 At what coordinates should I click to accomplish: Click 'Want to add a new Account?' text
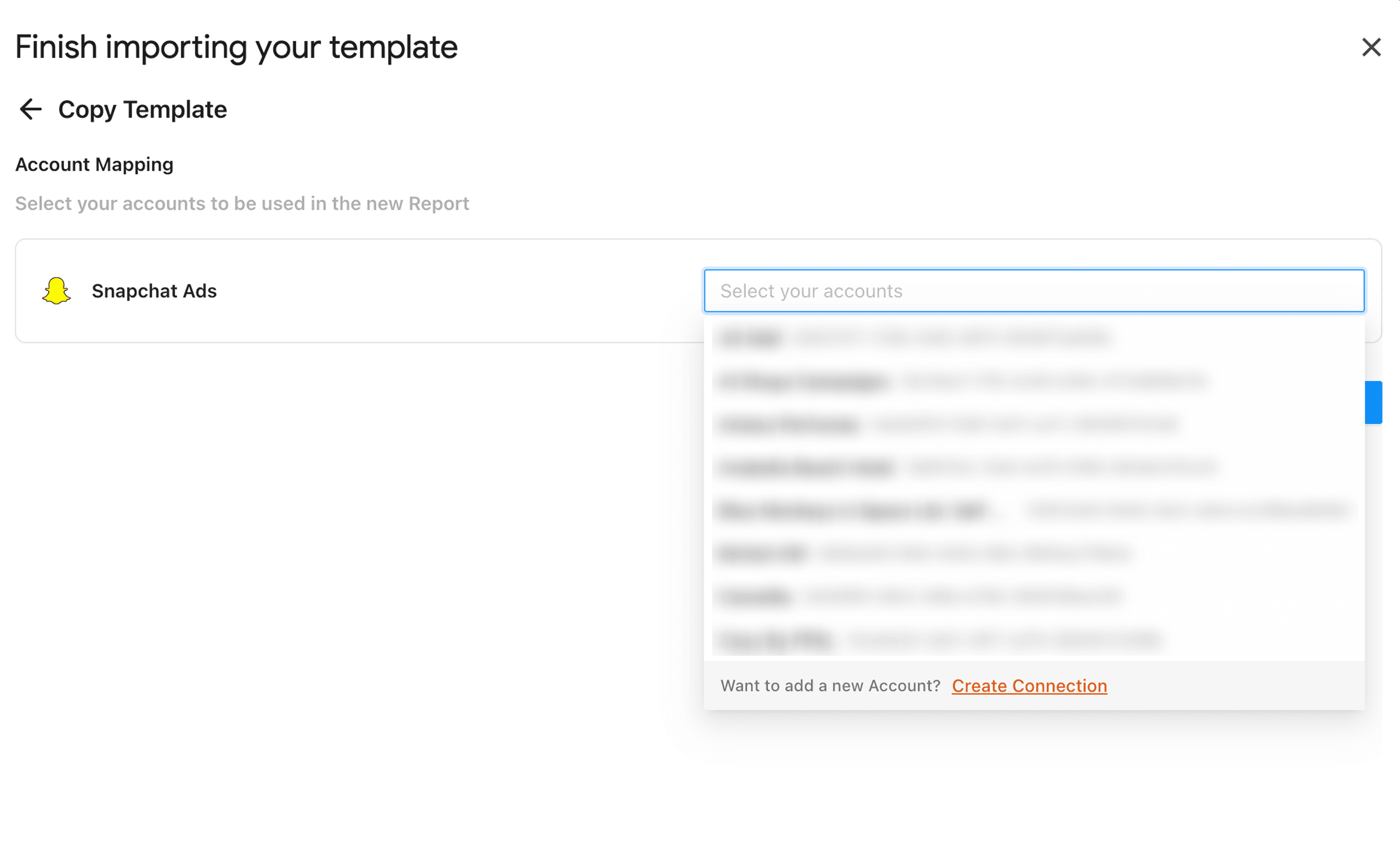(x=830, y=685)
